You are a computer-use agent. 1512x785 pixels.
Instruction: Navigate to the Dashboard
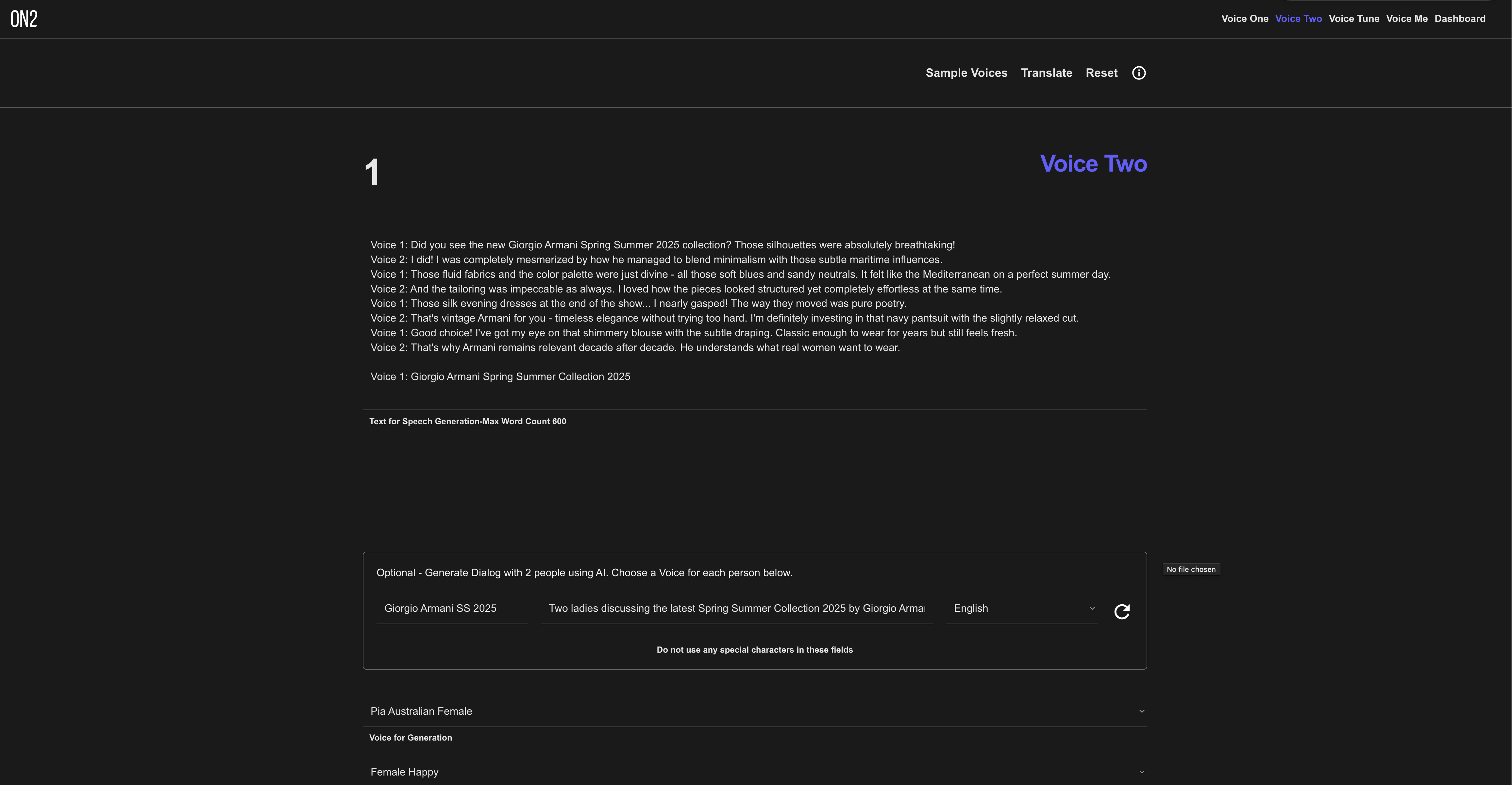[x=1460, y=19]
